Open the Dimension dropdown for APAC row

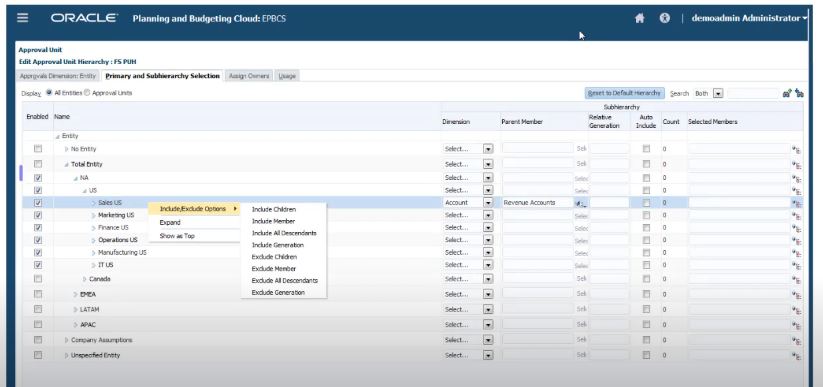[488, 325]
